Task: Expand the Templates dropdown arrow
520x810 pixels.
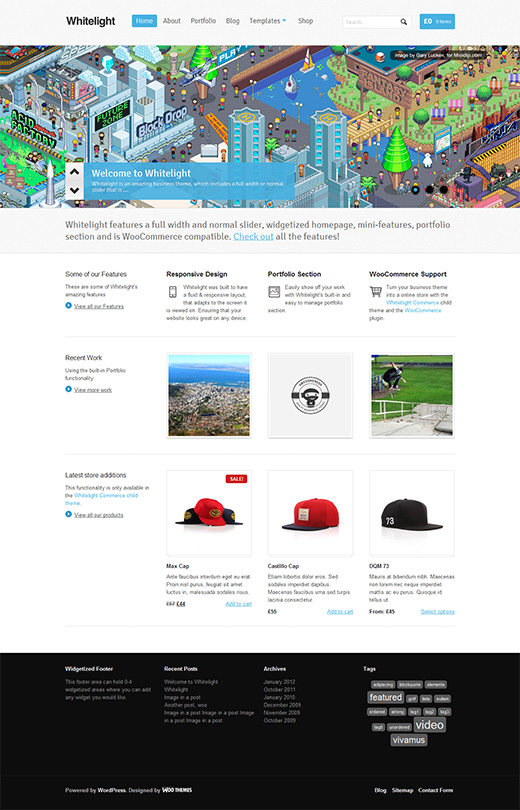Action: pos(284,21)
